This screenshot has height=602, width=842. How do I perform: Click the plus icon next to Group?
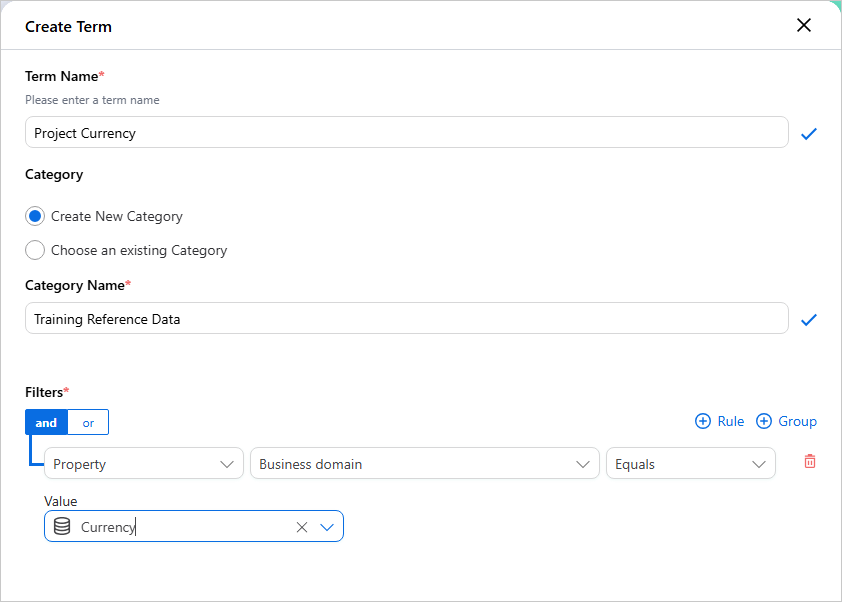764,421
